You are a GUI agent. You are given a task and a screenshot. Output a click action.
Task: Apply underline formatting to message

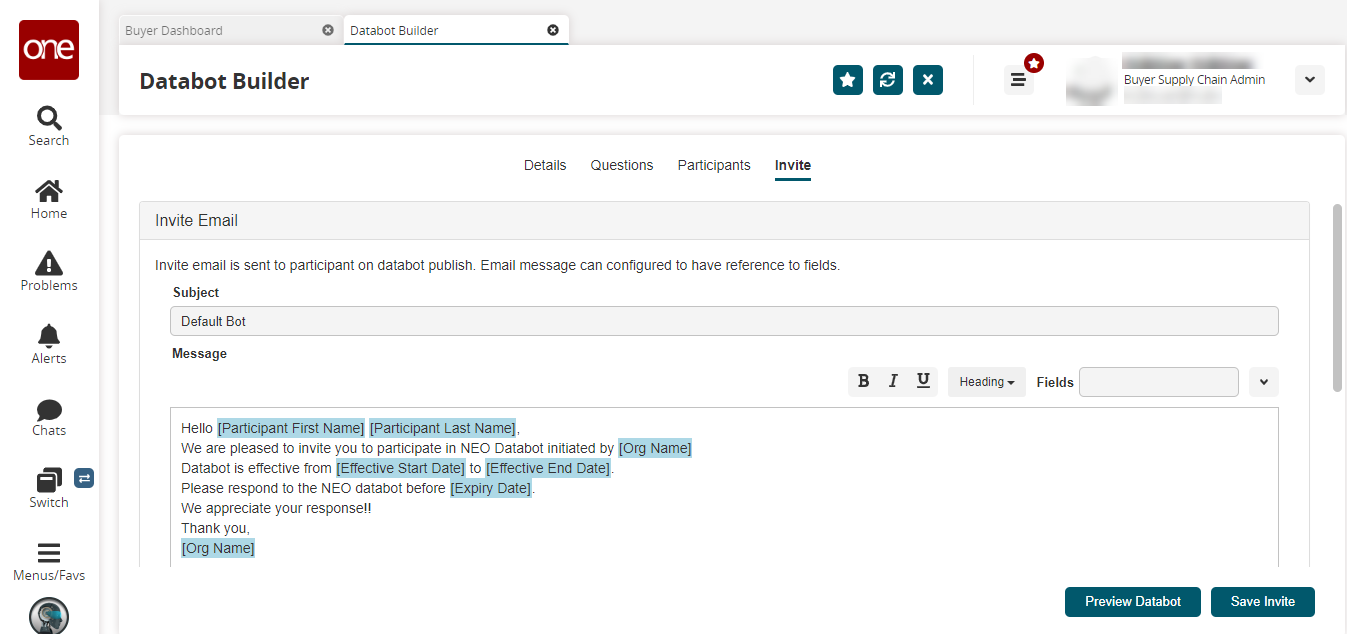point(923,381)
